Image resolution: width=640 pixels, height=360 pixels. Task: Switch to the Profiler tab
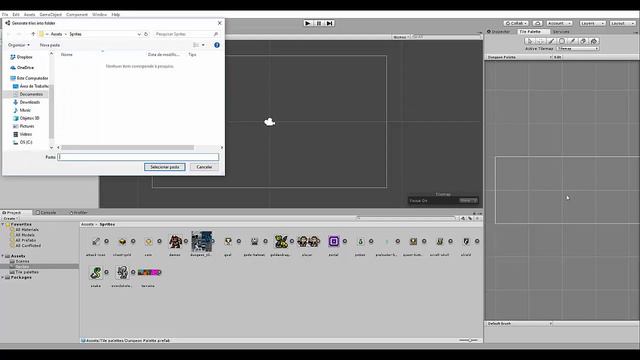point(79,213)
